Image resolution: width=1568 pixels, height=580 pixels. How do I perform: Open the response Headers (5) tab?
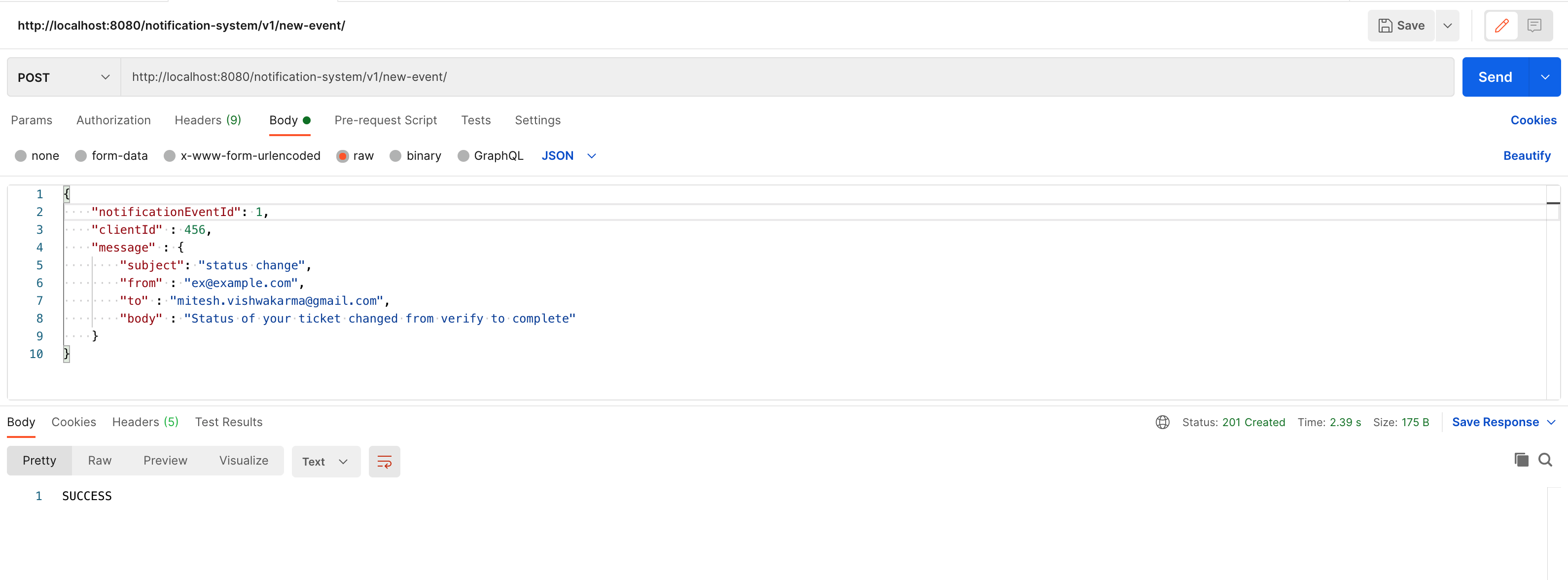[x=145, y=422]
